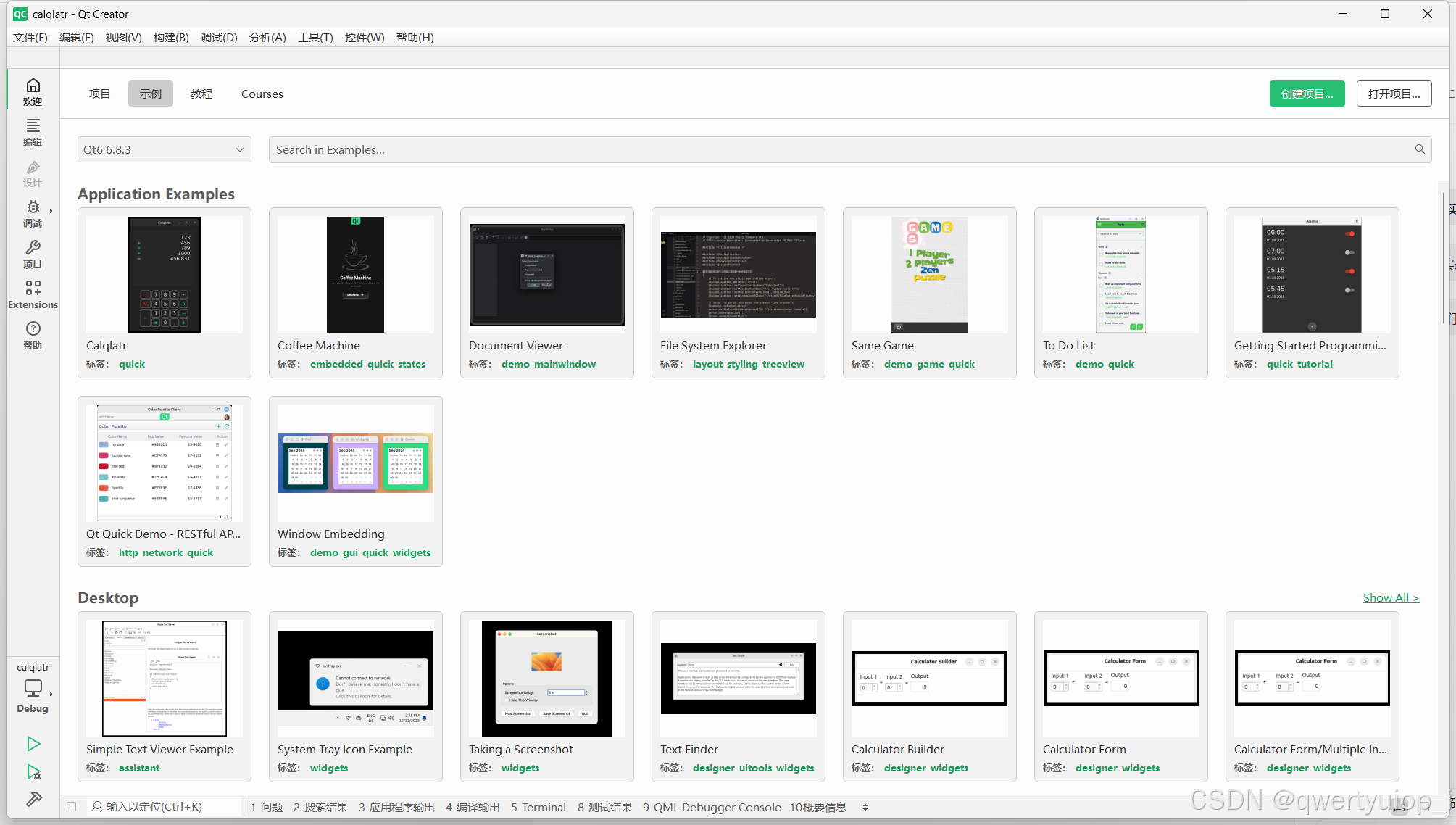The image size is (1456, 825).
Task: Open the Document Viewer example
Action: pyautogui.click(x=547, y=293)
